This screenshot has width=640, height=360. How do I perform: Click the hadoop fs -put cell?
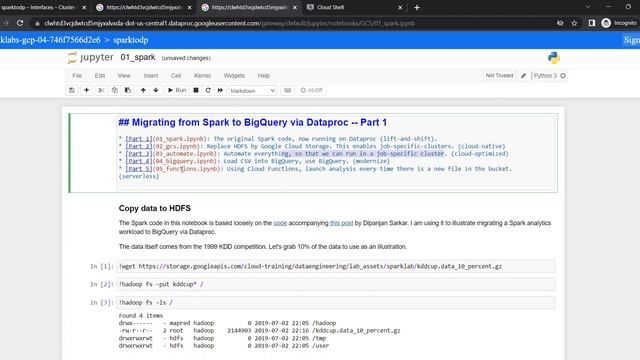[336, 284]
